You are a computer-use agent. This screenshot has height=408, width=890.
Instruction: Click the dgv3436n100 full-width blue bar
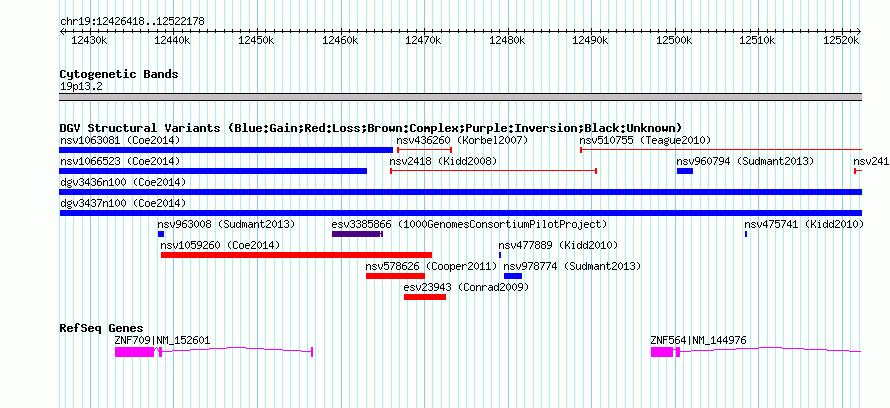coord(460,192)
